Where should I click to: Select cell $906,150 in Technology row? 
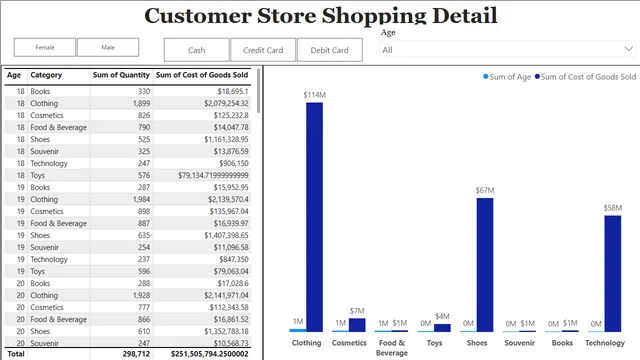pyautogui.click(x=233, y=163)
